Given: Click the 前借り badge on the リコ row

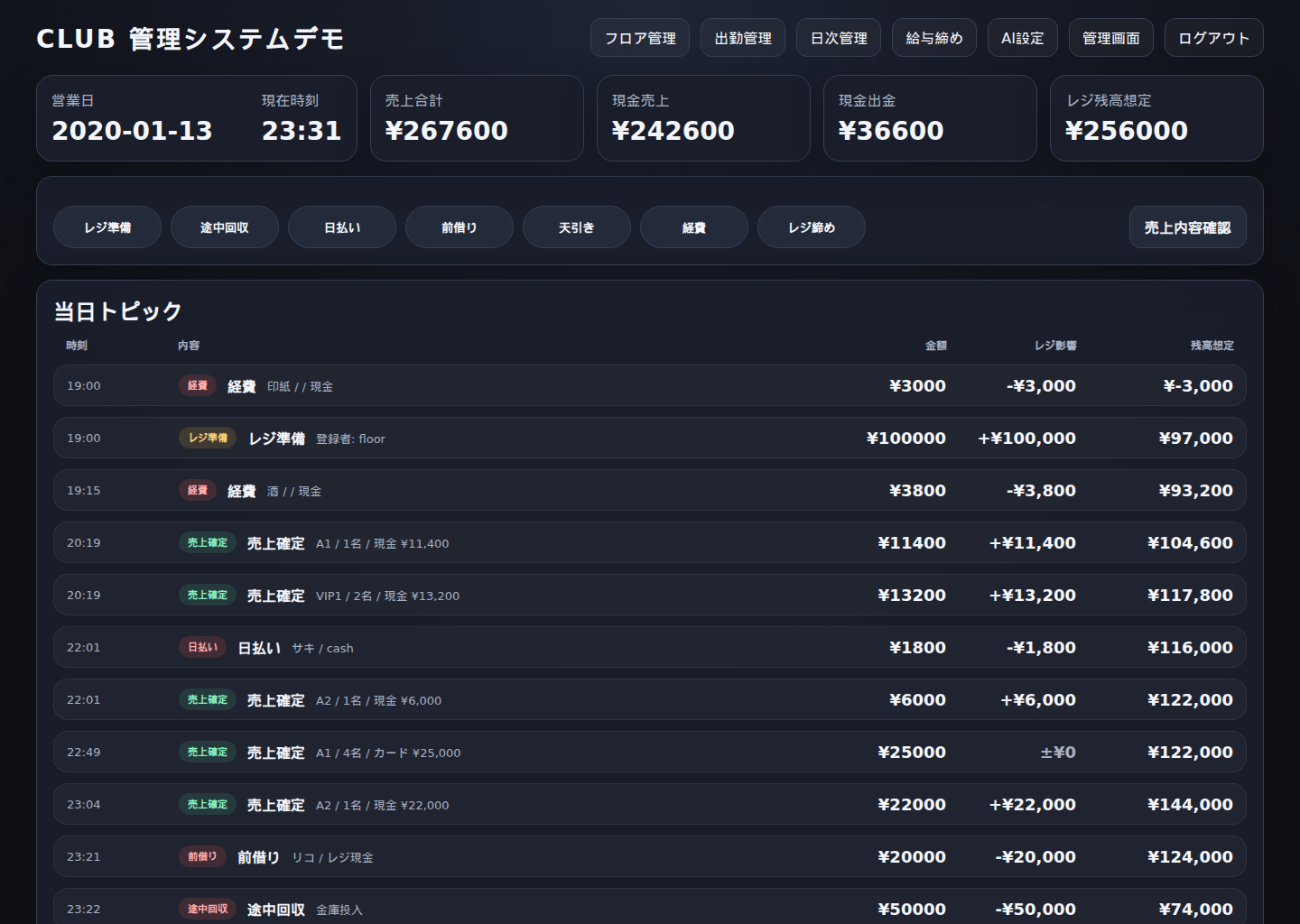Looking at the screenshot, I should [x=202, y=856].
